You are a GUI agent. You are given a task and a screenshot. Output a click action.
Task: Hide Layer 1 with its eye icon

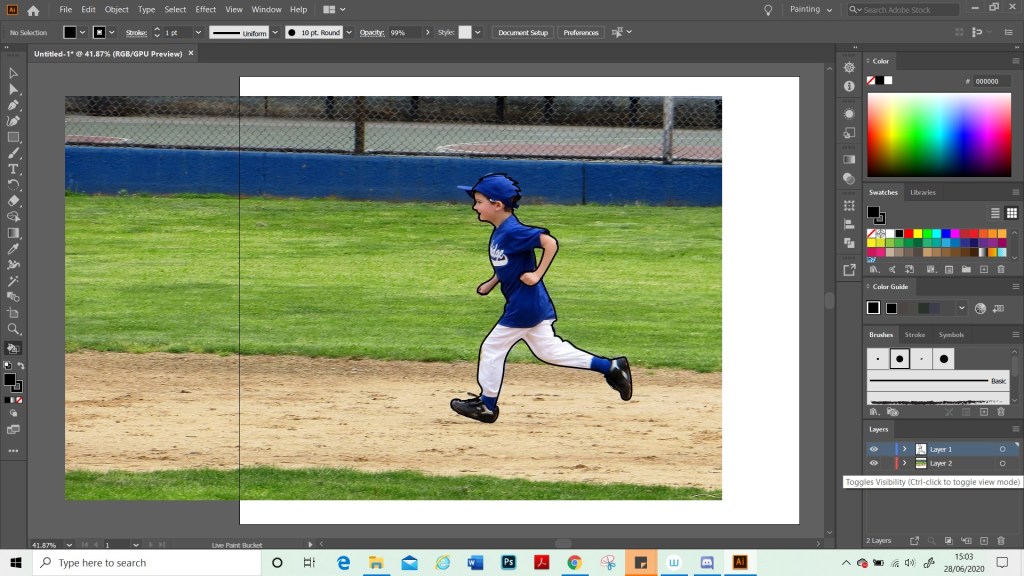(873, 449)
